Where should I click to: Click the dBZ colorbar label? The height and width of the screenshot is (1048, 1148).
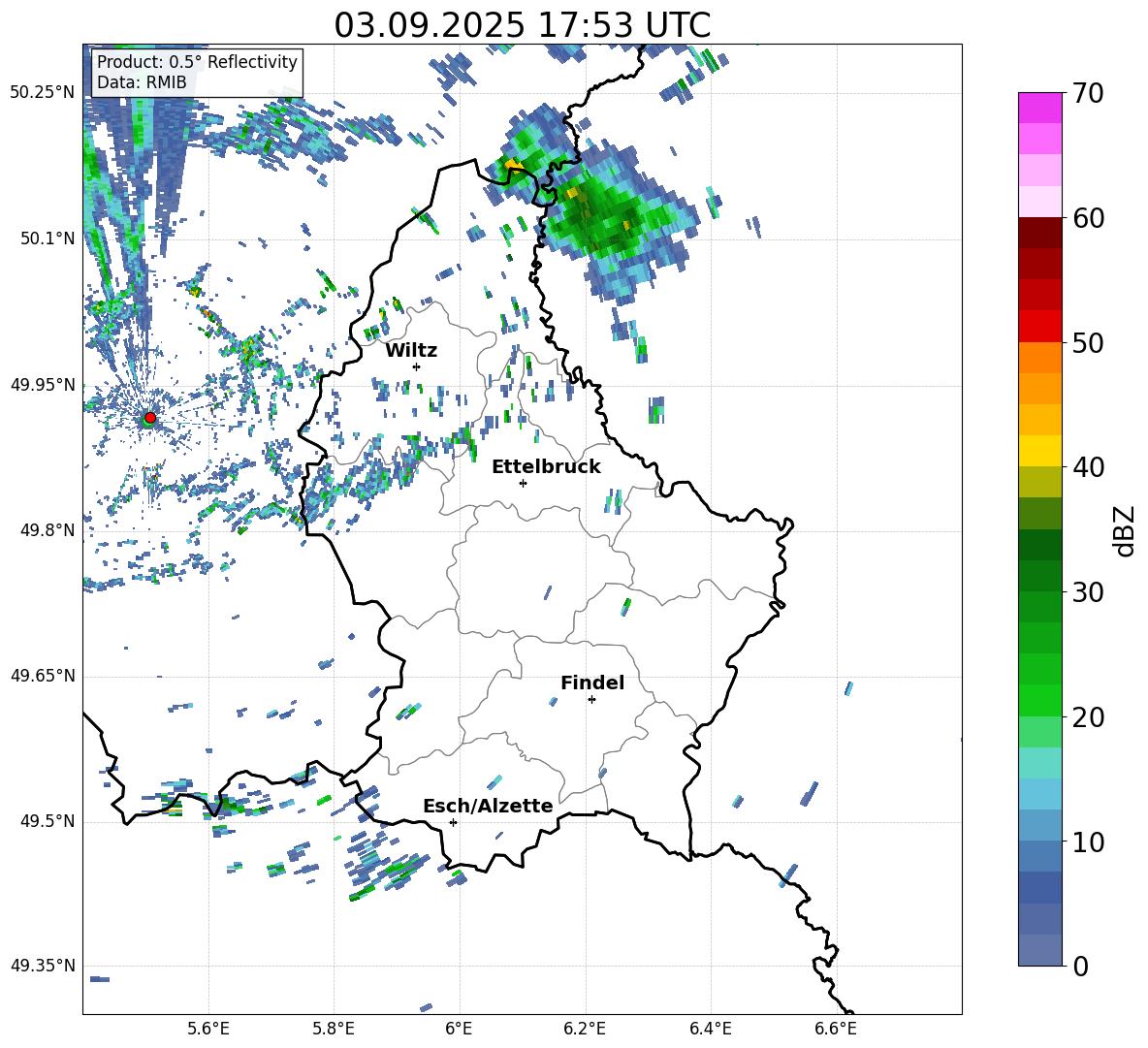pyautogui.click(x=1126, y=530)
